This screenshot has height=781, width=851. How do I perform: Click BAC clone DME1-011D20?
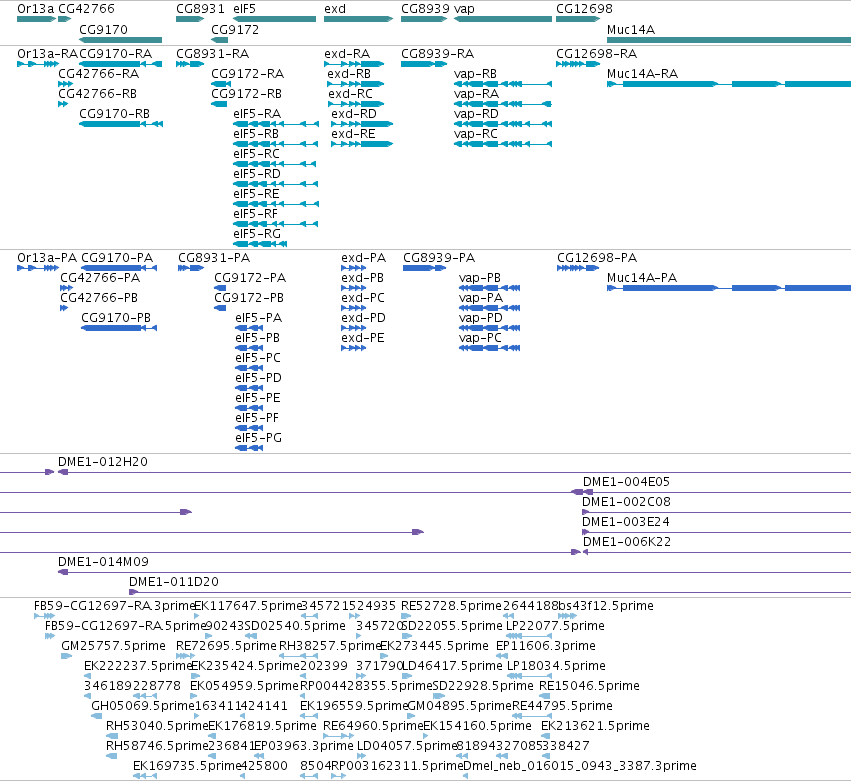(x=490, y=592)
